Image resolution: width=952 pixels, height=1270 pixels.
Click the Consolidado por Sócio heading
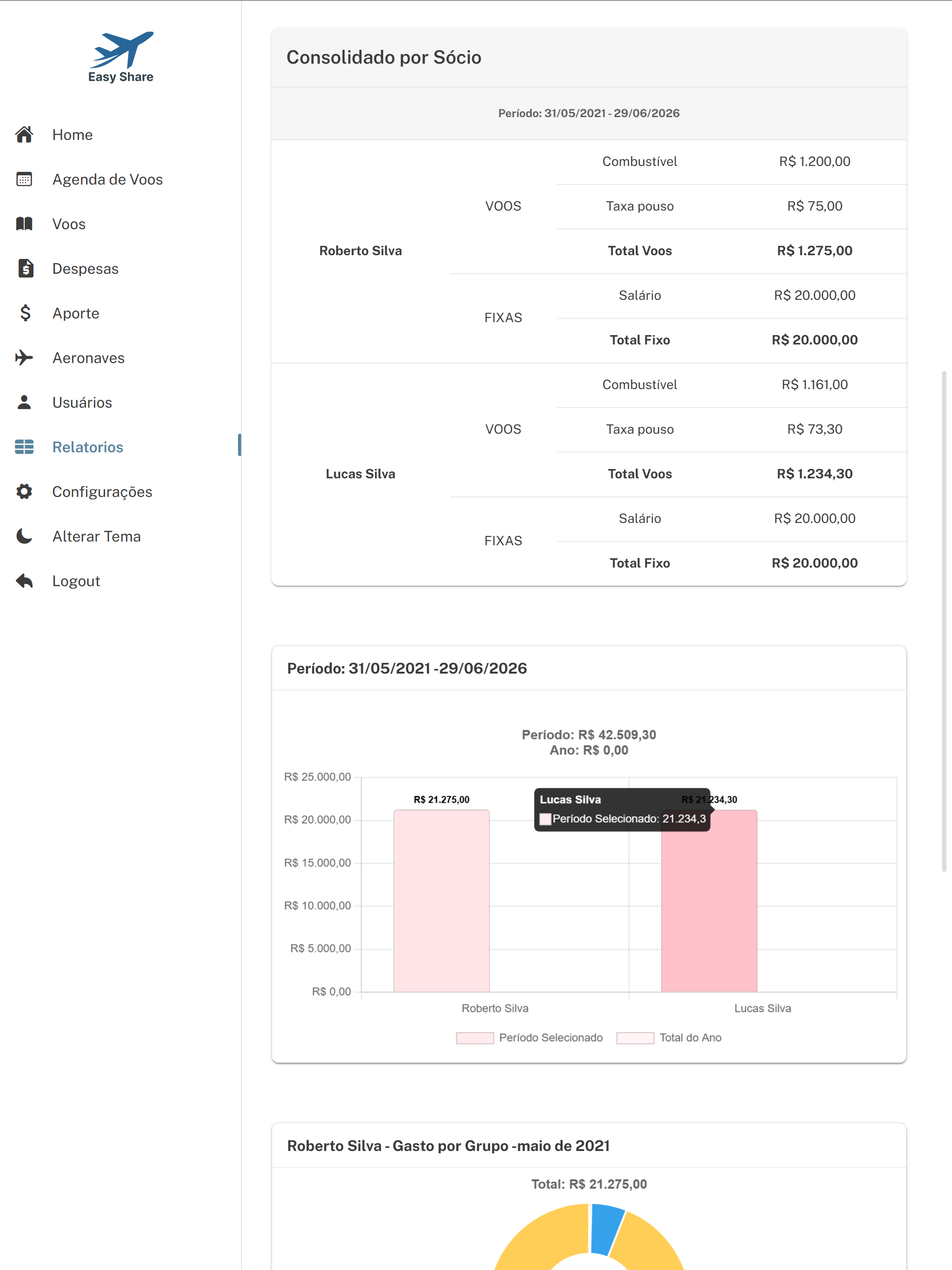(x=383, y=58)
